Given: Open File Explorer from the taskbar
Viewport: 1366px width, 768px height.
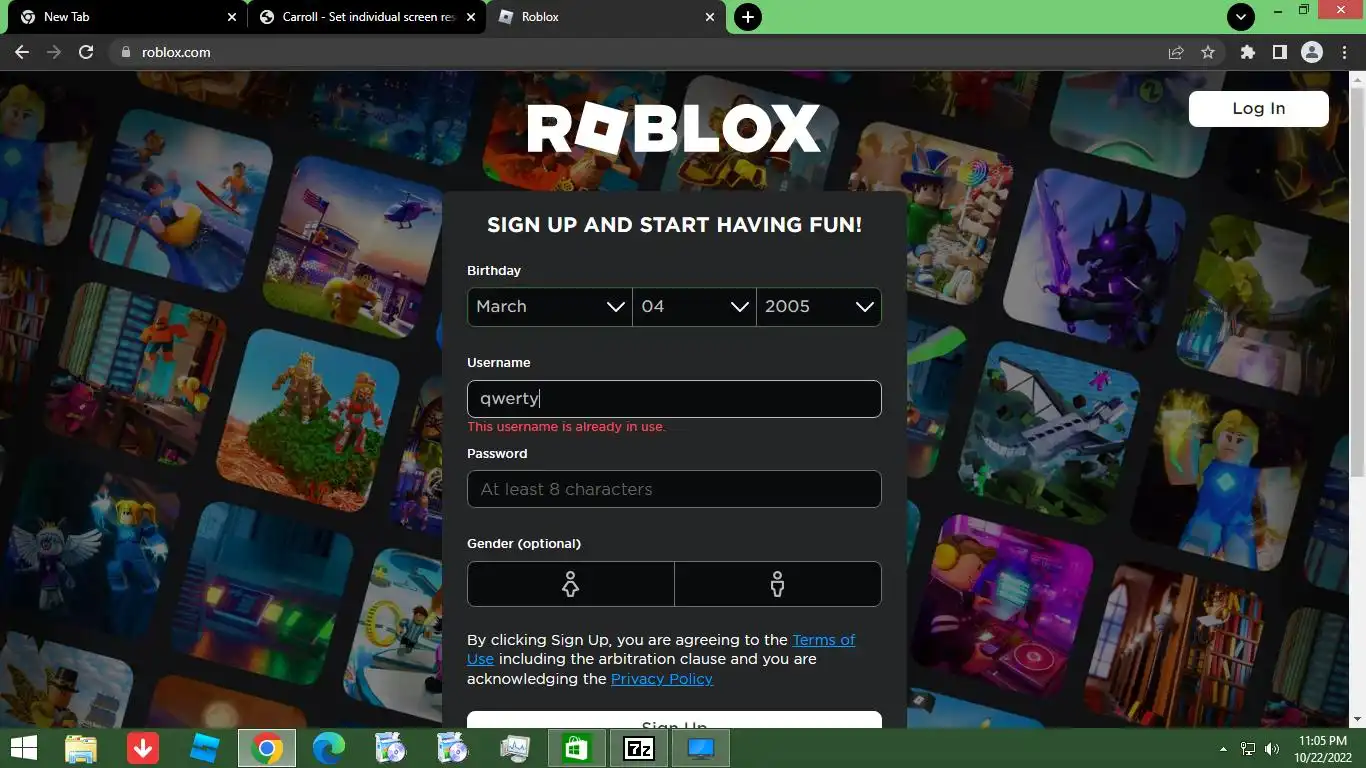Looking at the screenshot, I should pos(81,748).
